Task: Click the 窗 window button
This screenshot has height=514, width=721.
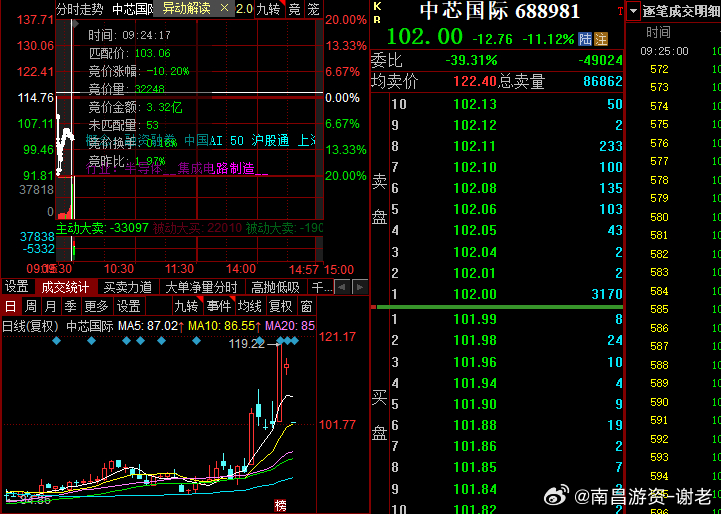Action: click(306, 306)
